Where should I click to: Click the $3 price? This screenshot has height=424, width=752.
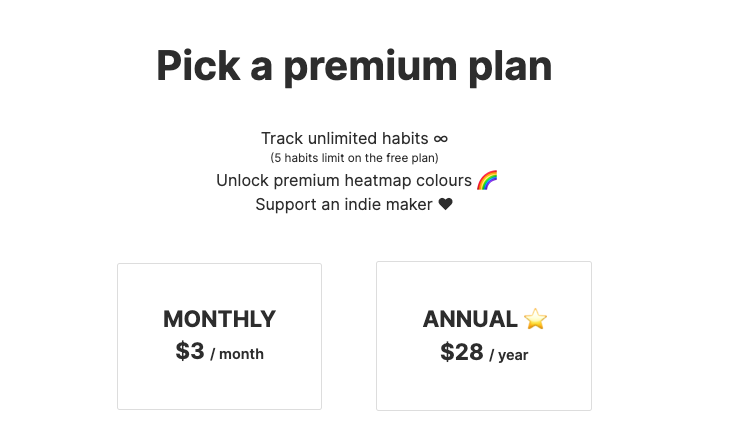pos(190,351)
